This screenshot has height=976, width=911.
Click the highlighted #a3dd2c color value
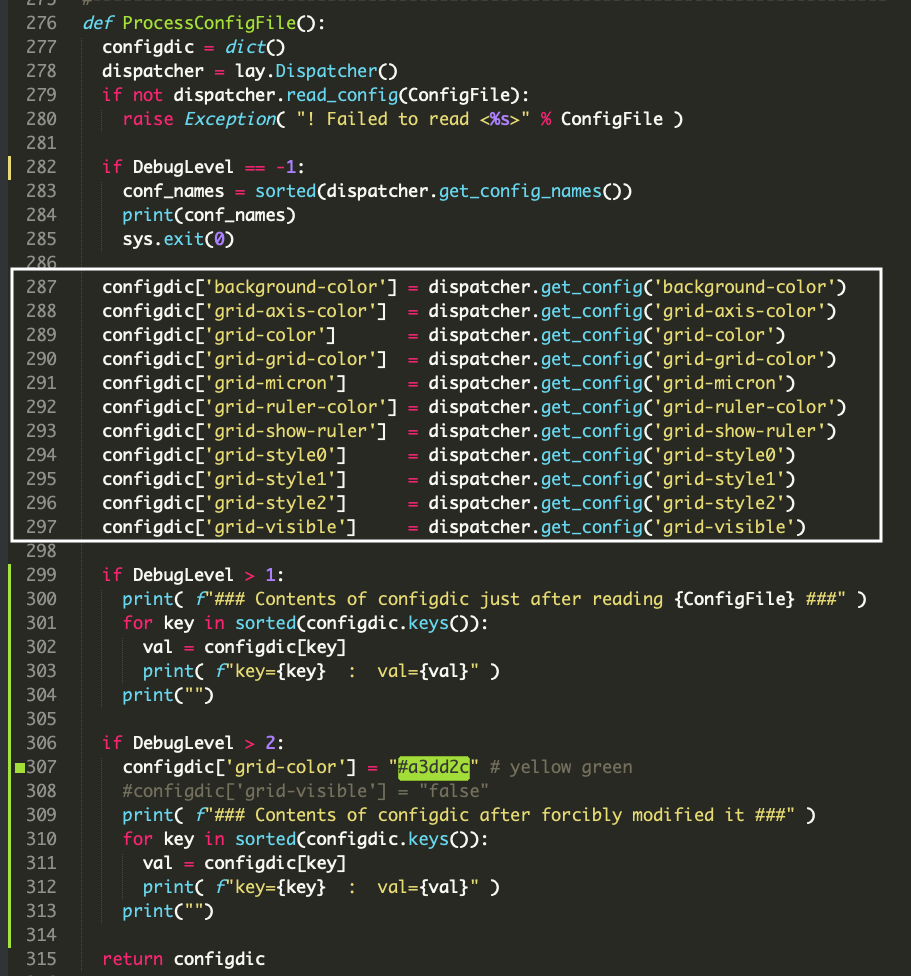point(434,767)
